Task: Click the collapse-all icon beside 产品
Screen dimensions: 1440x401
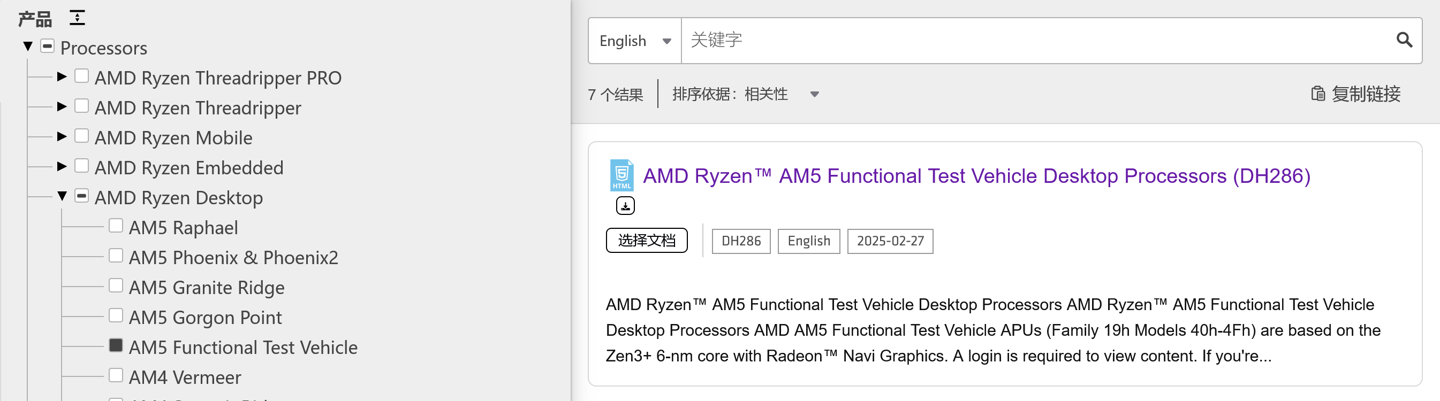Action: tap(77, 18)
